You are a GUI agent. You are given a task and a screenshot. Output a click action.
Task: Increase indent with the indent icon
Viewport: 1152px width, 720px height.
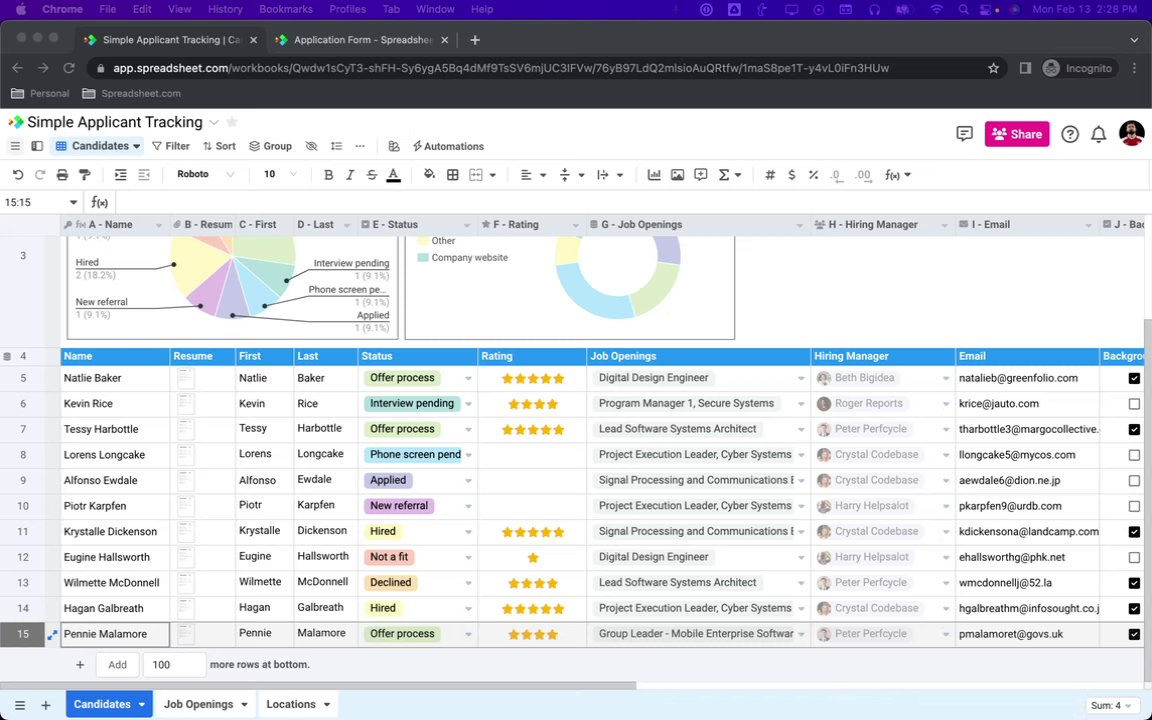120,175
